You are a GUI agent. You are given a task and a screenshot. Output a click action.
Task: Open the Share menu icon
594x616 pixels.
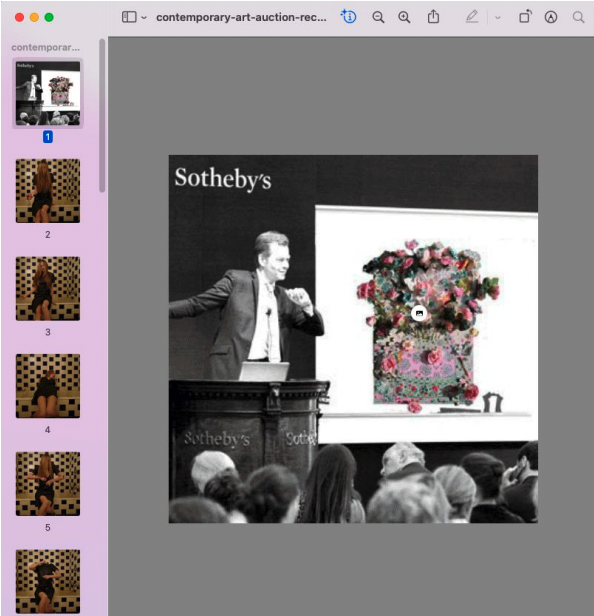(433, 17)
